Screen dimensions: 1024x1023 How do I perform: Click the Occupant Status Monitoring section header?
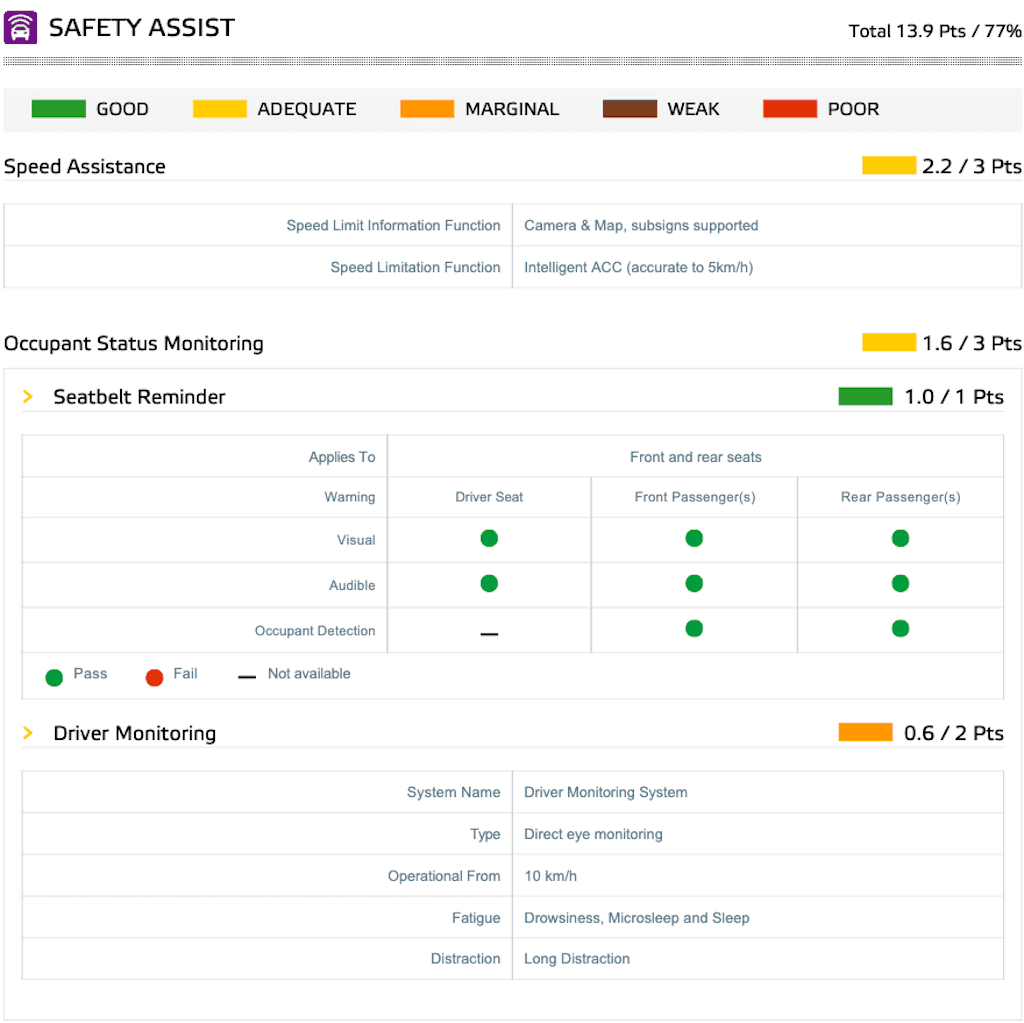click(x=134, y=343)
